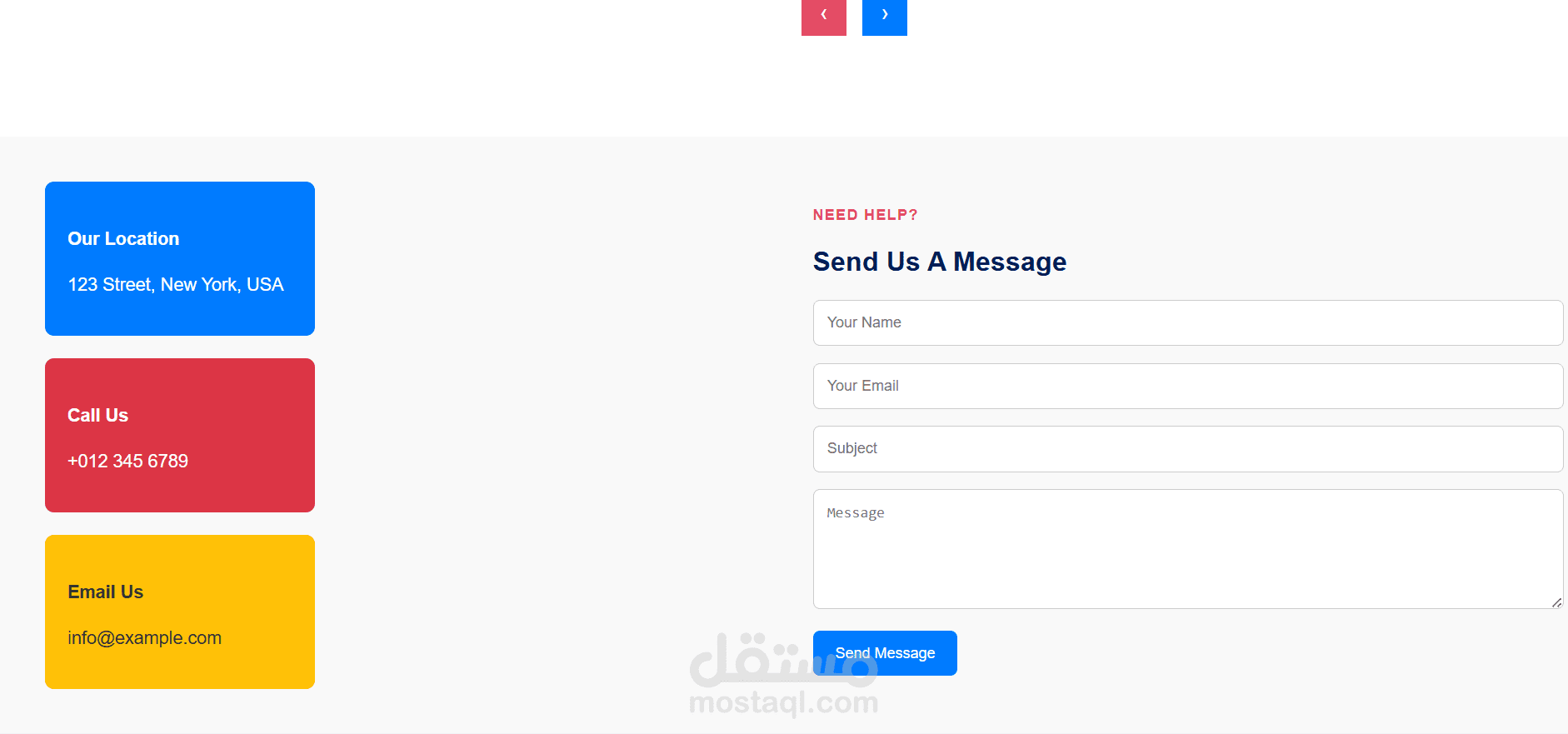Click the Message box resize handle
1568x734 pixels.
(x=1556, y=602)
